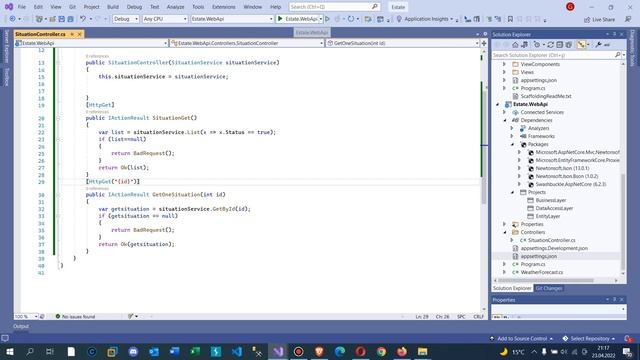Click the Save icon in the toolbar
640x360 pixels.
click(x=62, y=19)
